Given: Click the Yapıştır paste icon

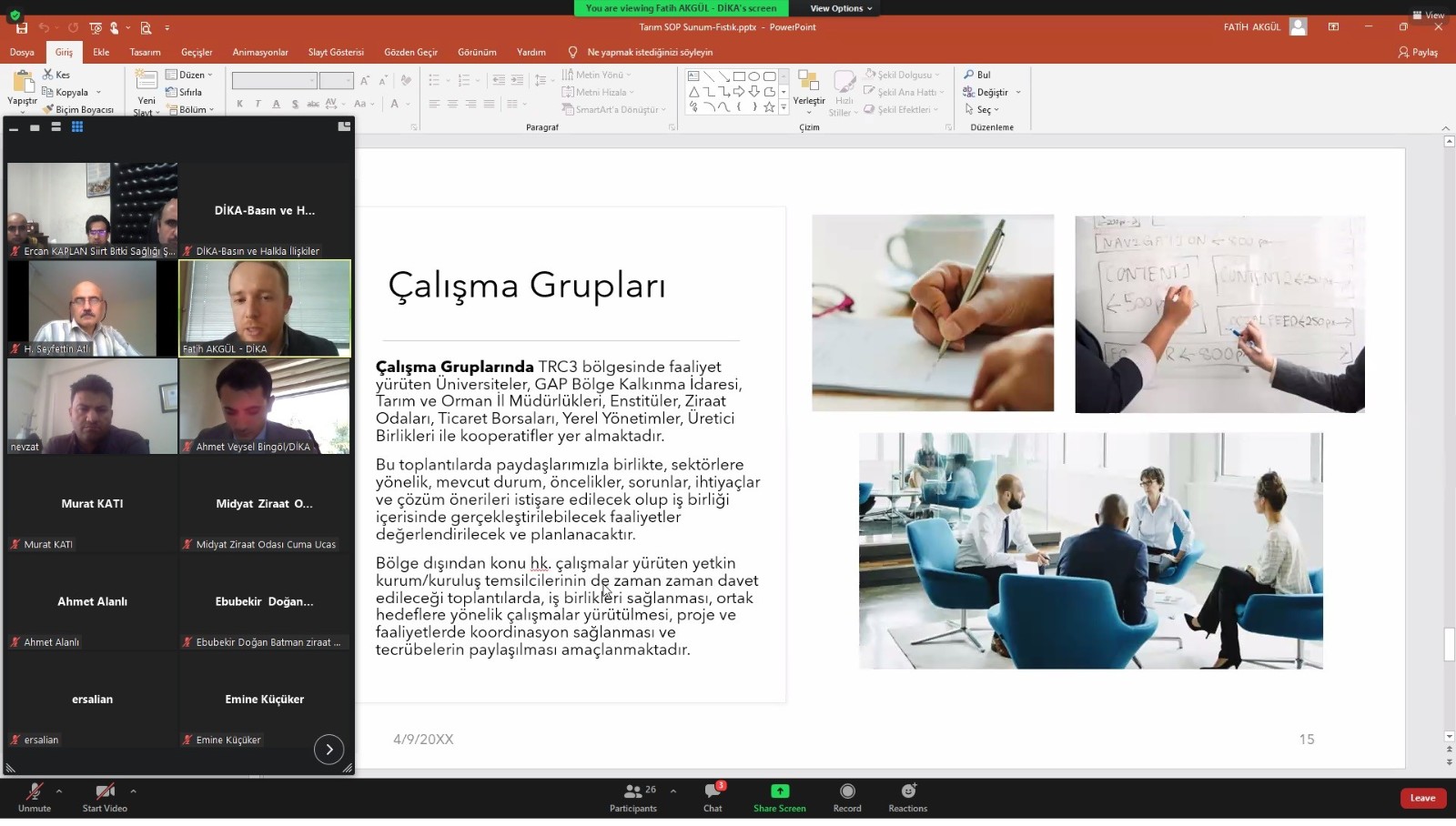Looking at the screenshot, I should click(22, 82).
